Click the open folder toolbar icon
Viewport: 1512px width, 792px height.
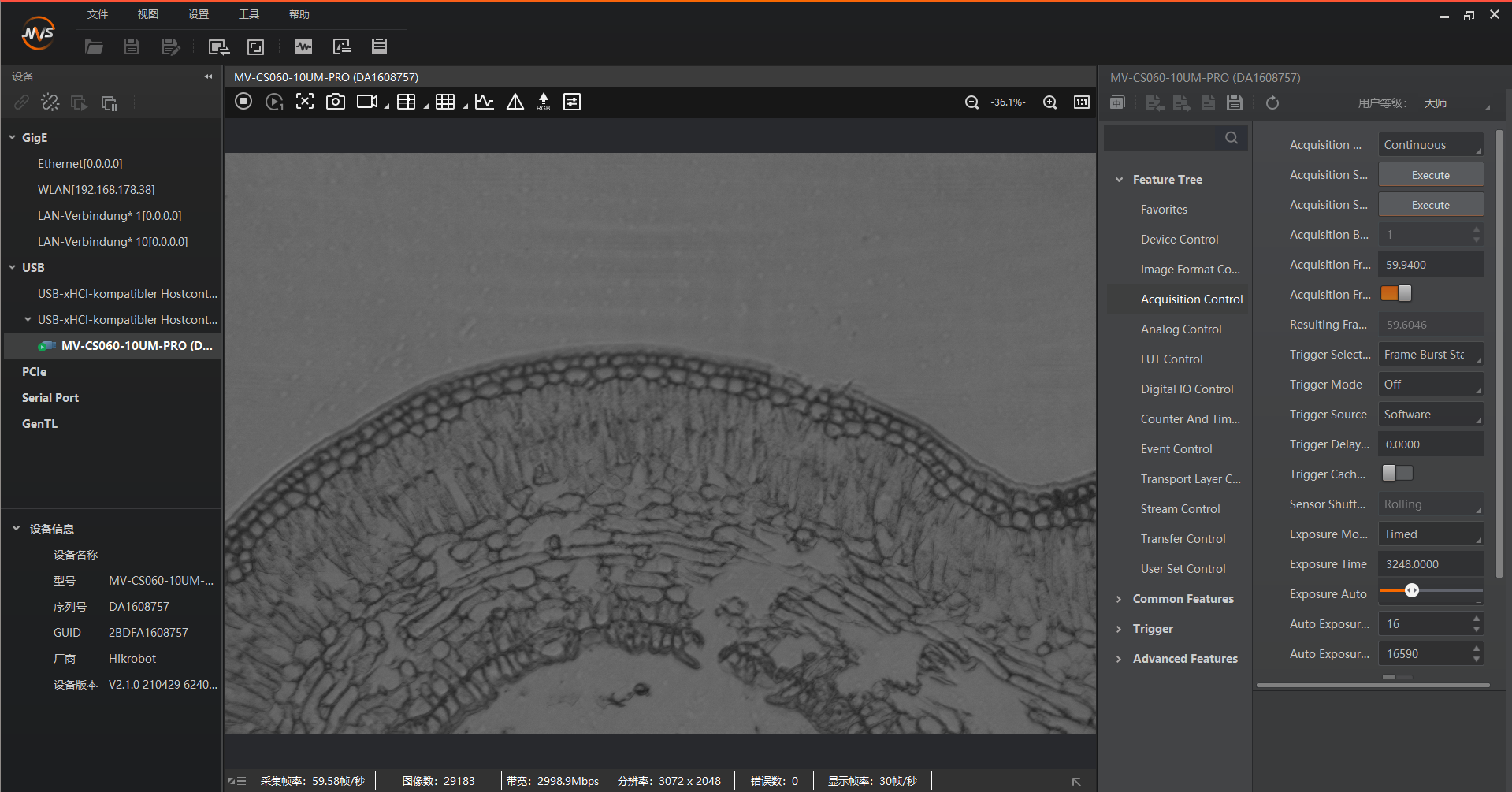coord(94,47)
